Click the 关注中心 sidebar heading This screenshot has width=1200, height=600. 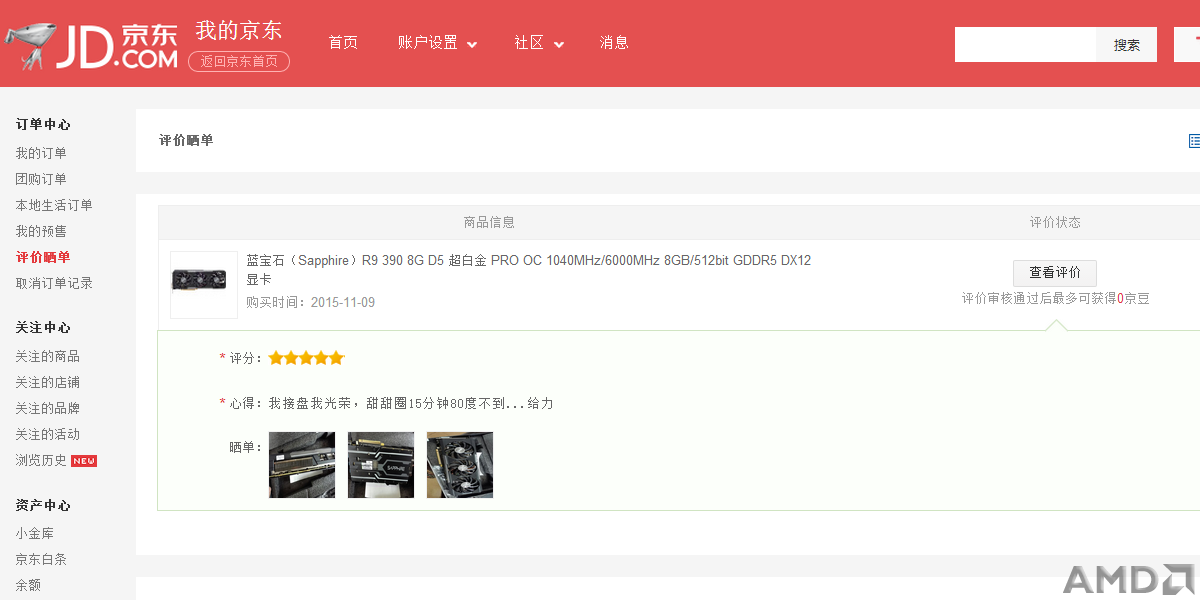tap(43, 327)
